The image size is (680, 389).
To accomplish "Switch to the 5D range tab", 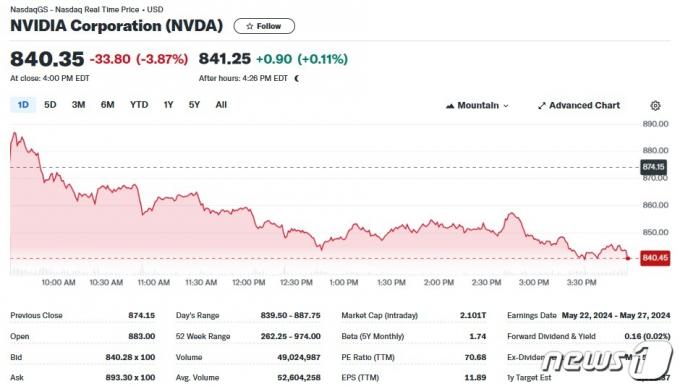I will coord(50,105).
